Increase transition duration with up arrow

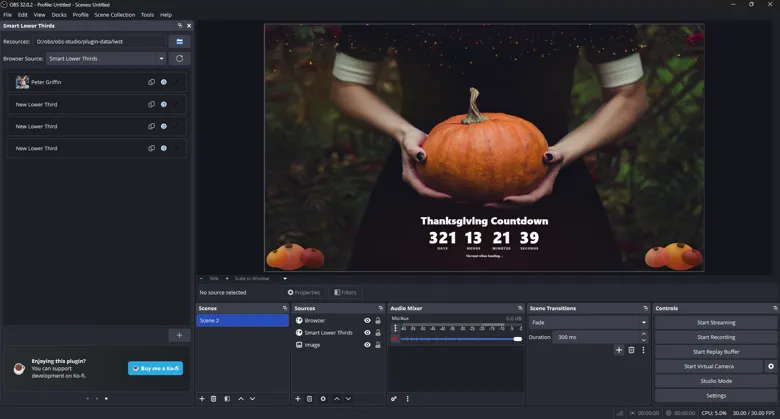pos(644,334)
